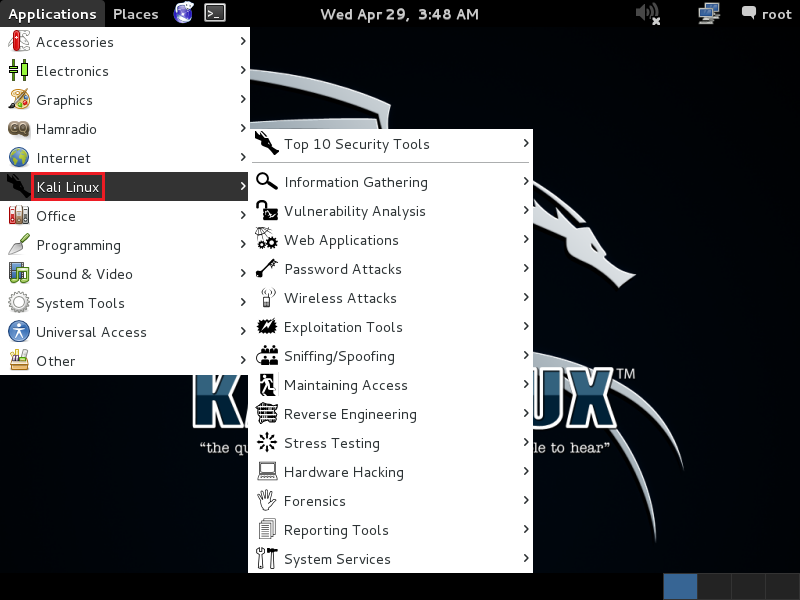Click the globe icon beside Internet
Image resolution: width=800 pixels, height=600 pixels.
[x=19, y=158]
